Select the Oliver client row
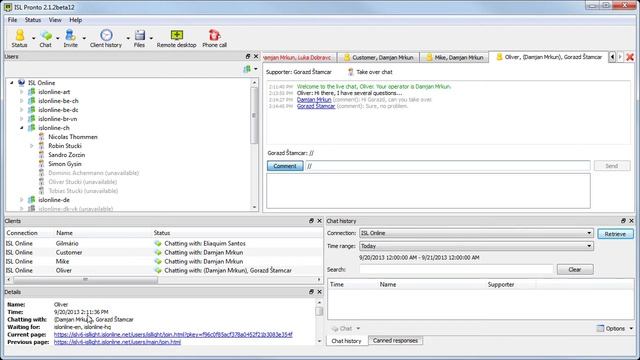 [163, 270]
